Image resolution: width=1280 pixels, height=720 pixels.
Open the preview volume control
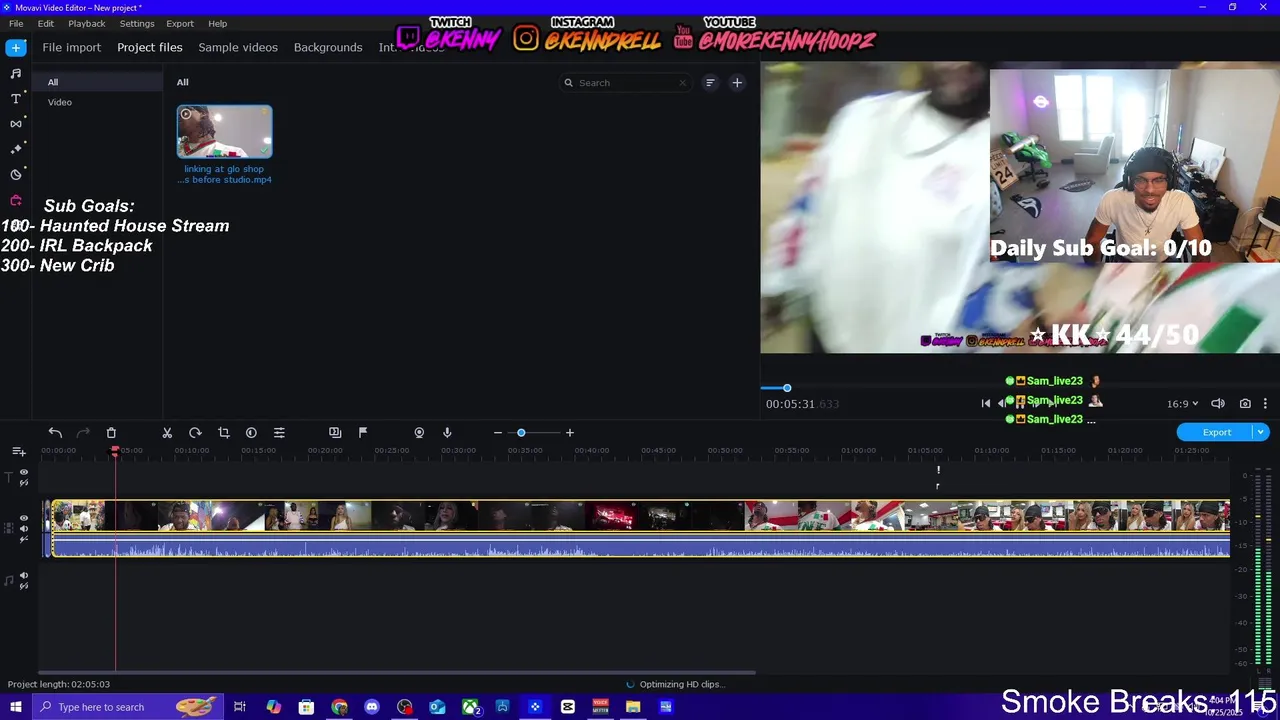pos(1218,403)
